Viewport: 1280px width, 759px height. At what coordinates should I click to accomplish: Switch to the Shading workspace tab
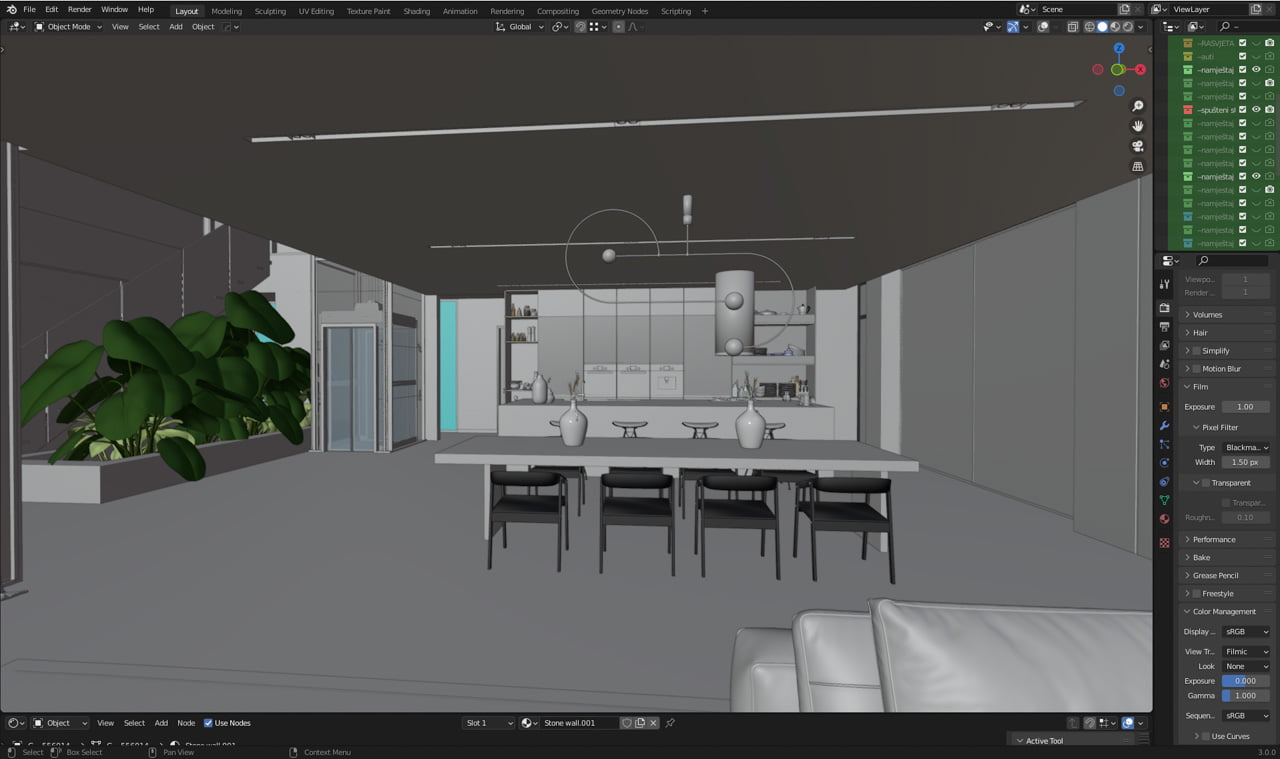click(x=416, y=11)
